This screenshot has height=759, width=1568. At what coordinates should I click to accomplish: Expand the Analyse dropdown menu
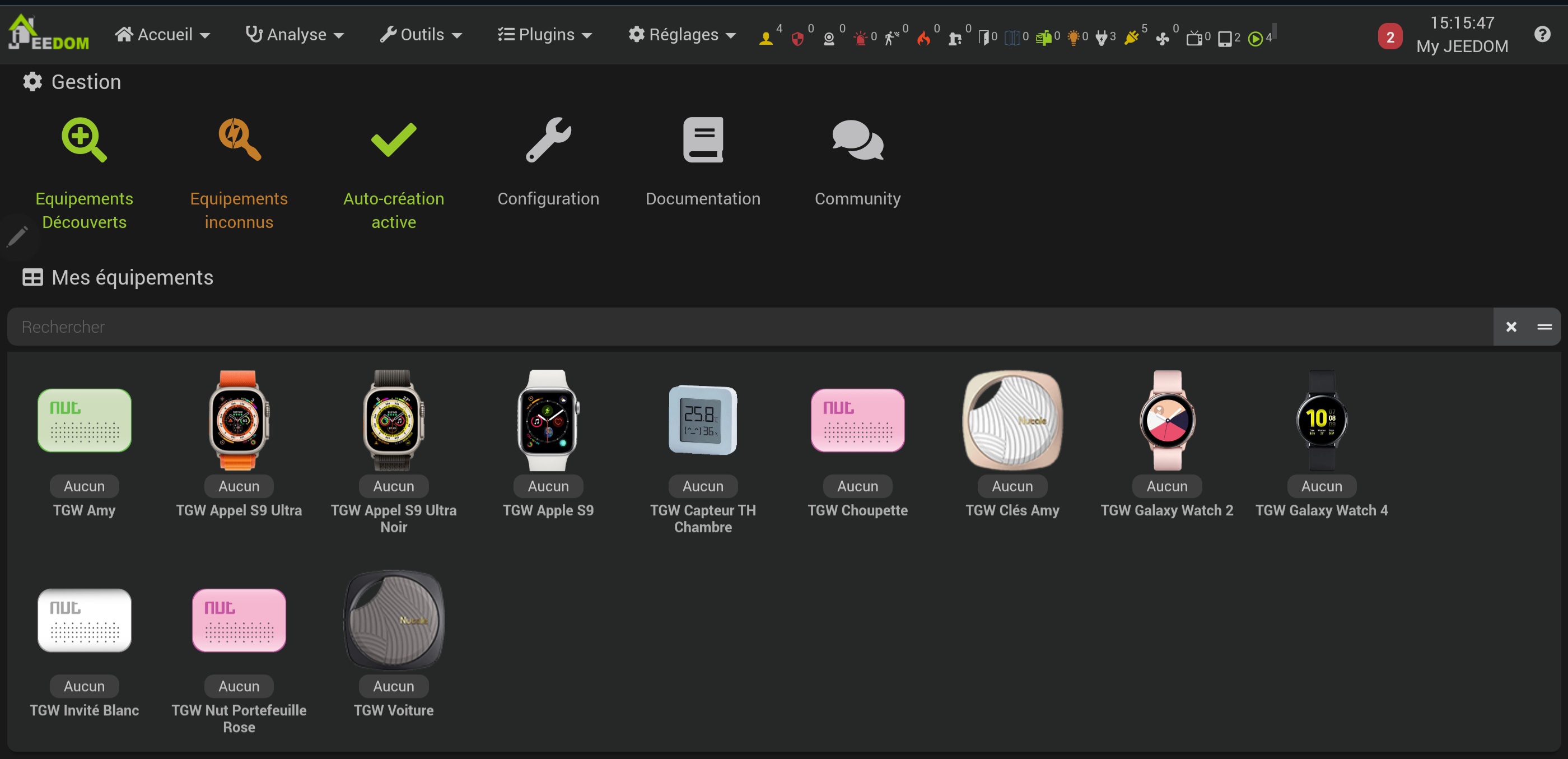tap(295, 35)
